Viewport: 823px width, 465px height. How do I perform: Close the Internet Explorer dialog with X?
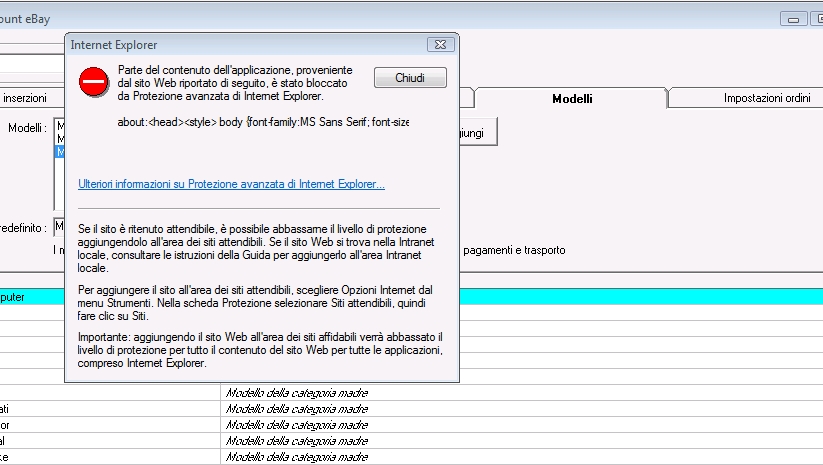tap(440, 45)
